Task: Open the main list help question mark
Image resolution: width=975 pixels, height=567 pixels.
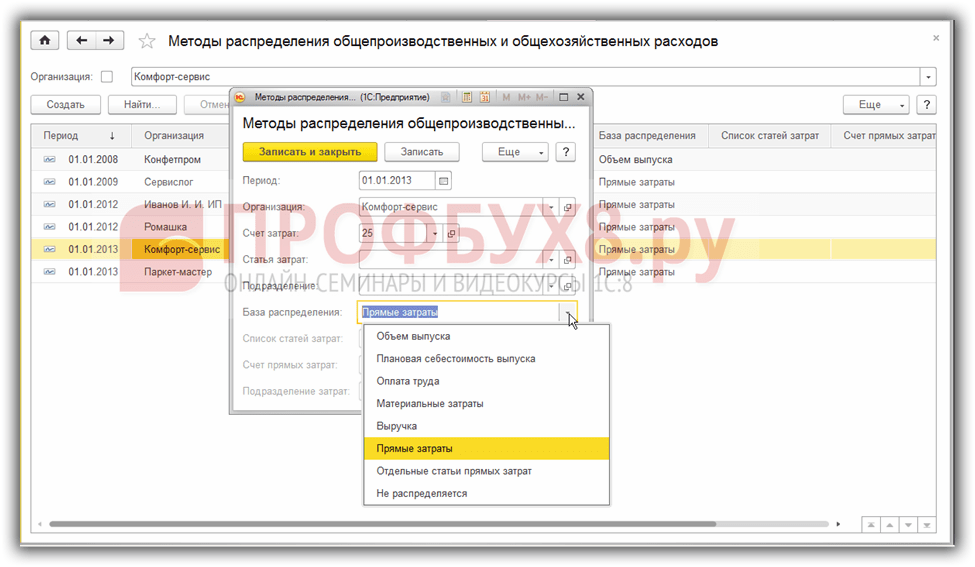Action: pyautogui.click(x=926, y=104)
